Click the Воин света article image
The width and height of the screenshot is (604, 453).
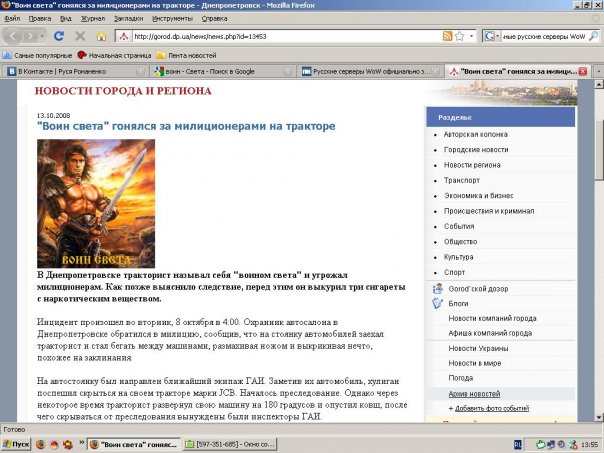(x=96, y=203)
